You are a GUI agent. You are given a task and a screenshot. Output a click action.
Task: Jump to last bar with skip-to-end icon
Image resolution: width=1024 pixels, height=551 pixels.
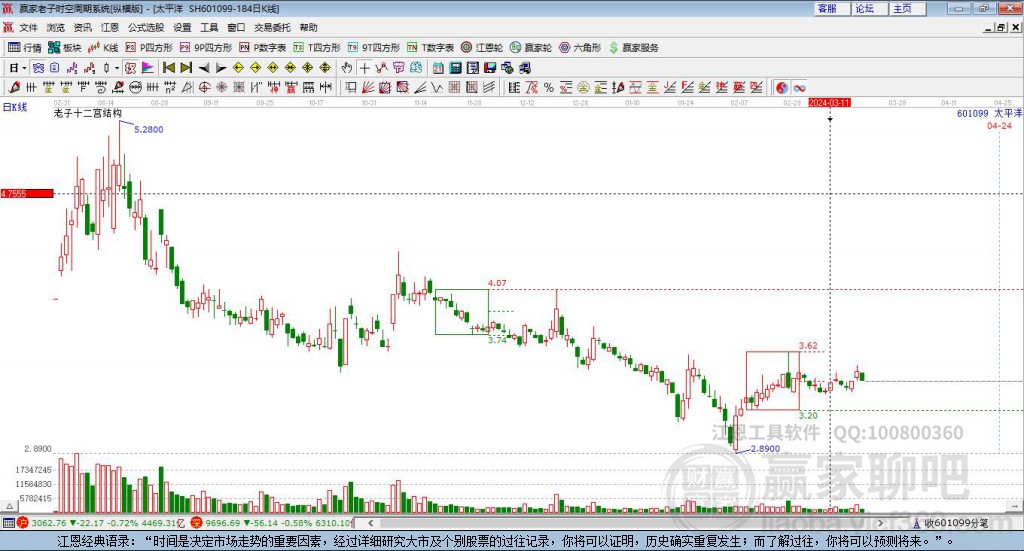coord(186,68)
